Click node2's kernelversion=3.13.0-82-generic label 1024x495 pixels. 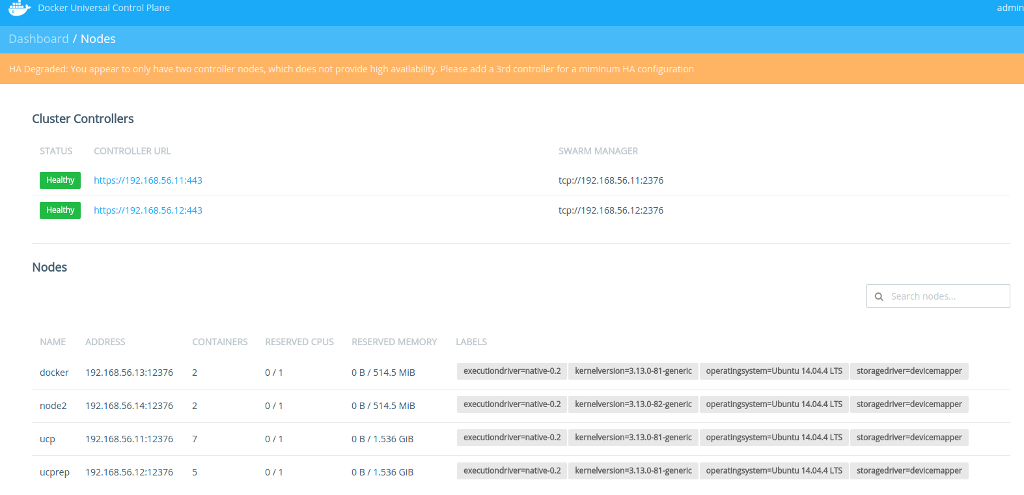tap(633, 405)
